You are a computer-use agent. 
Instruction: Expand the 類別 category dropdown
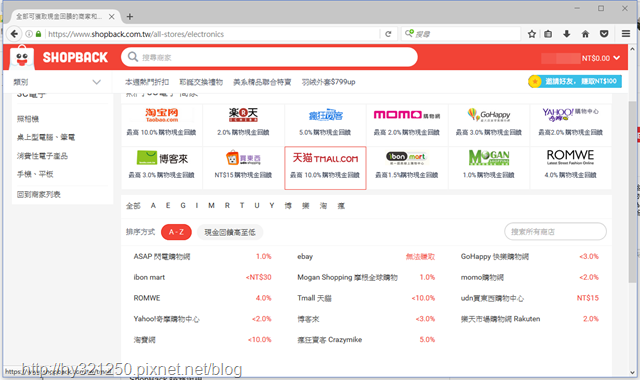point(57,82)
